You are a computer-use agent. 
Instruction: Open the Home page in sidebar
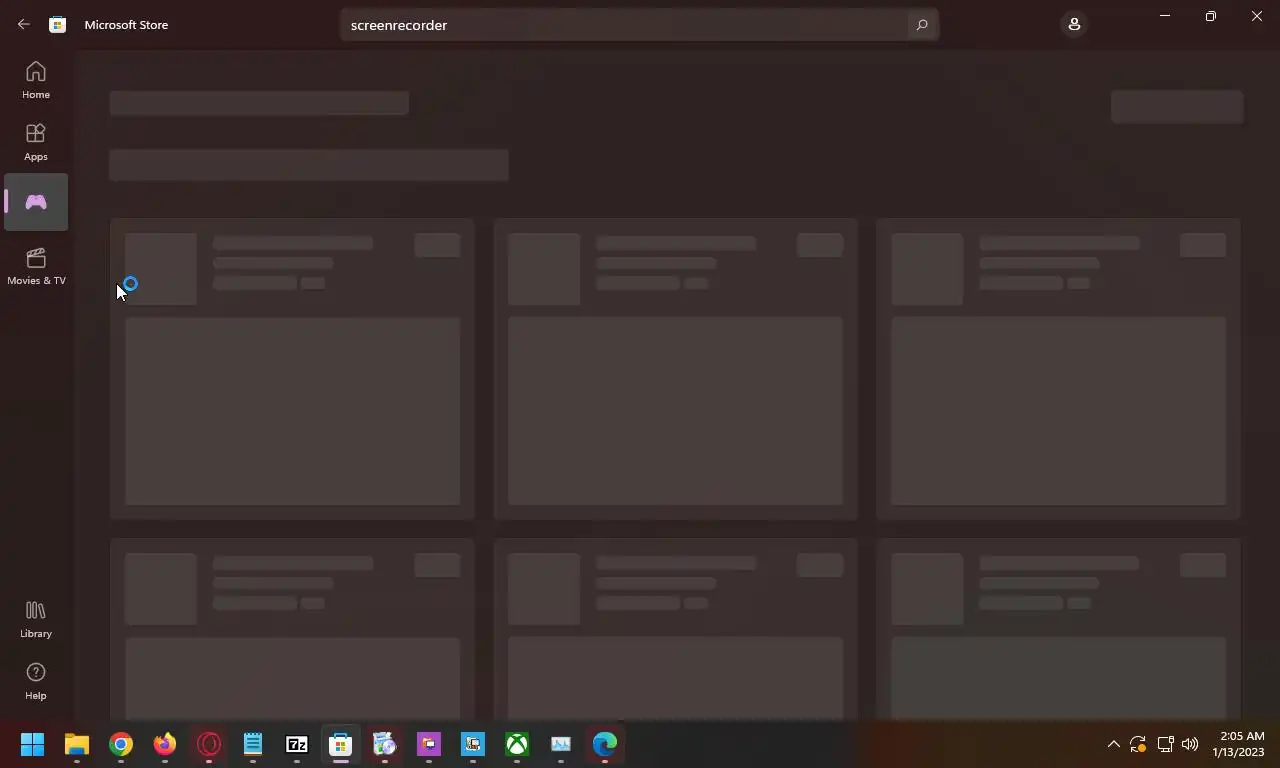click(x=36, y=80)
